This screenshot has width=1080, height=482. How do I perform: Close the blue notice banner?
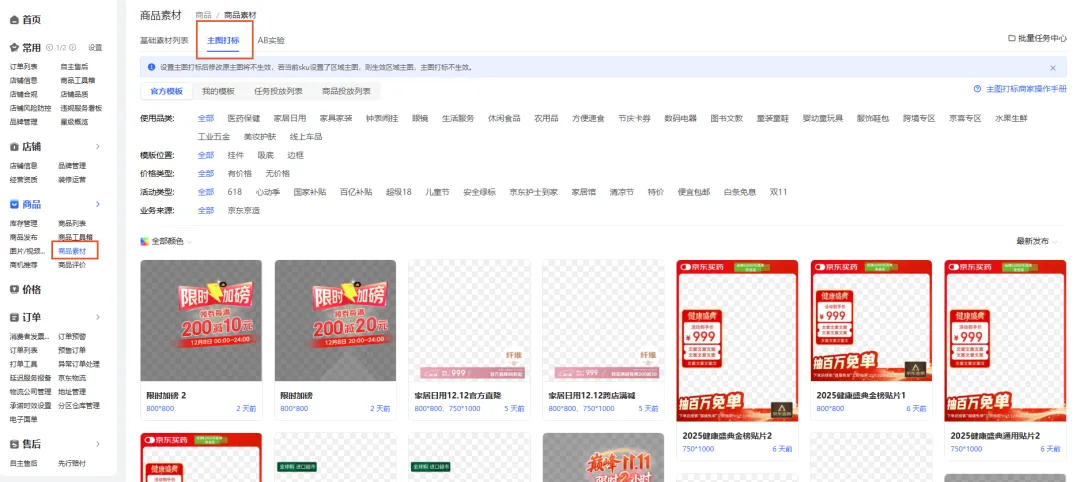coord(1052,67)
